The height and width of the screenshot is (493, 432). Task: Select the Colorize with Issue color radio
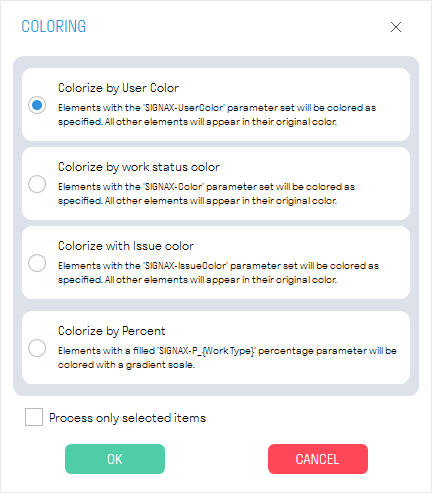point(37,263)
